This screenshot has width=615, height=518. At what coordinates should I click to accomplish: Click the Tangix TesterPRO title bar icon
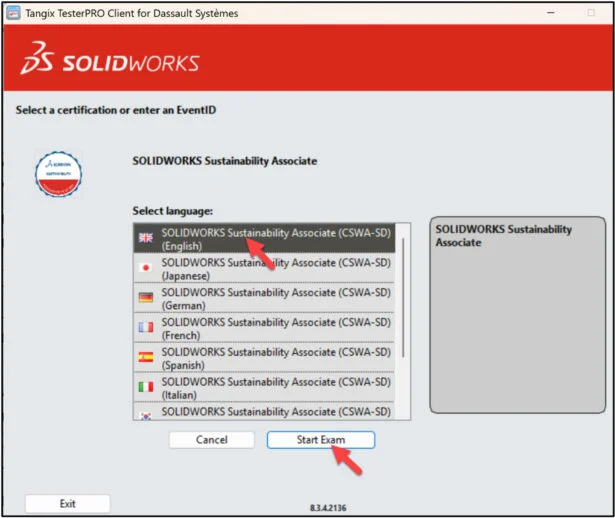click(x=14, y=13)
